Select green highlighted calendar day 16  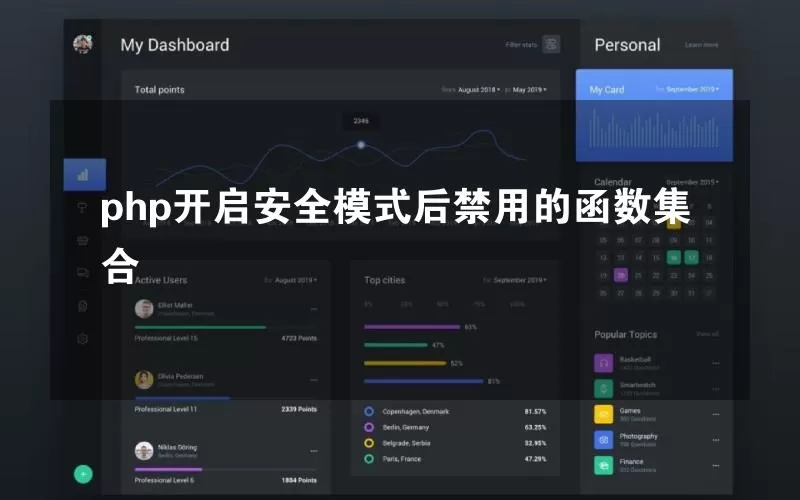pyautogui.click(x=673, y=258)
